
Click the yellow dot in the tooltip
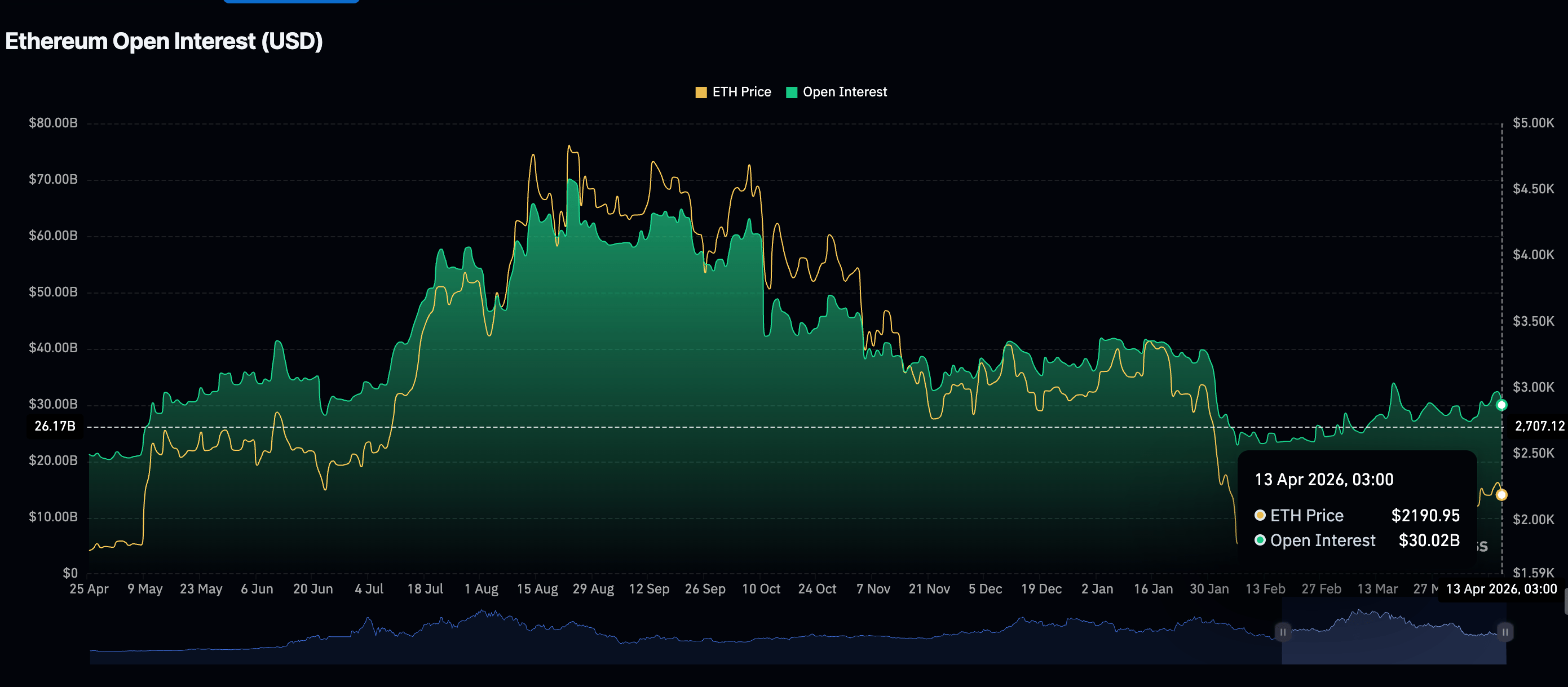[x=1260, y=516]
